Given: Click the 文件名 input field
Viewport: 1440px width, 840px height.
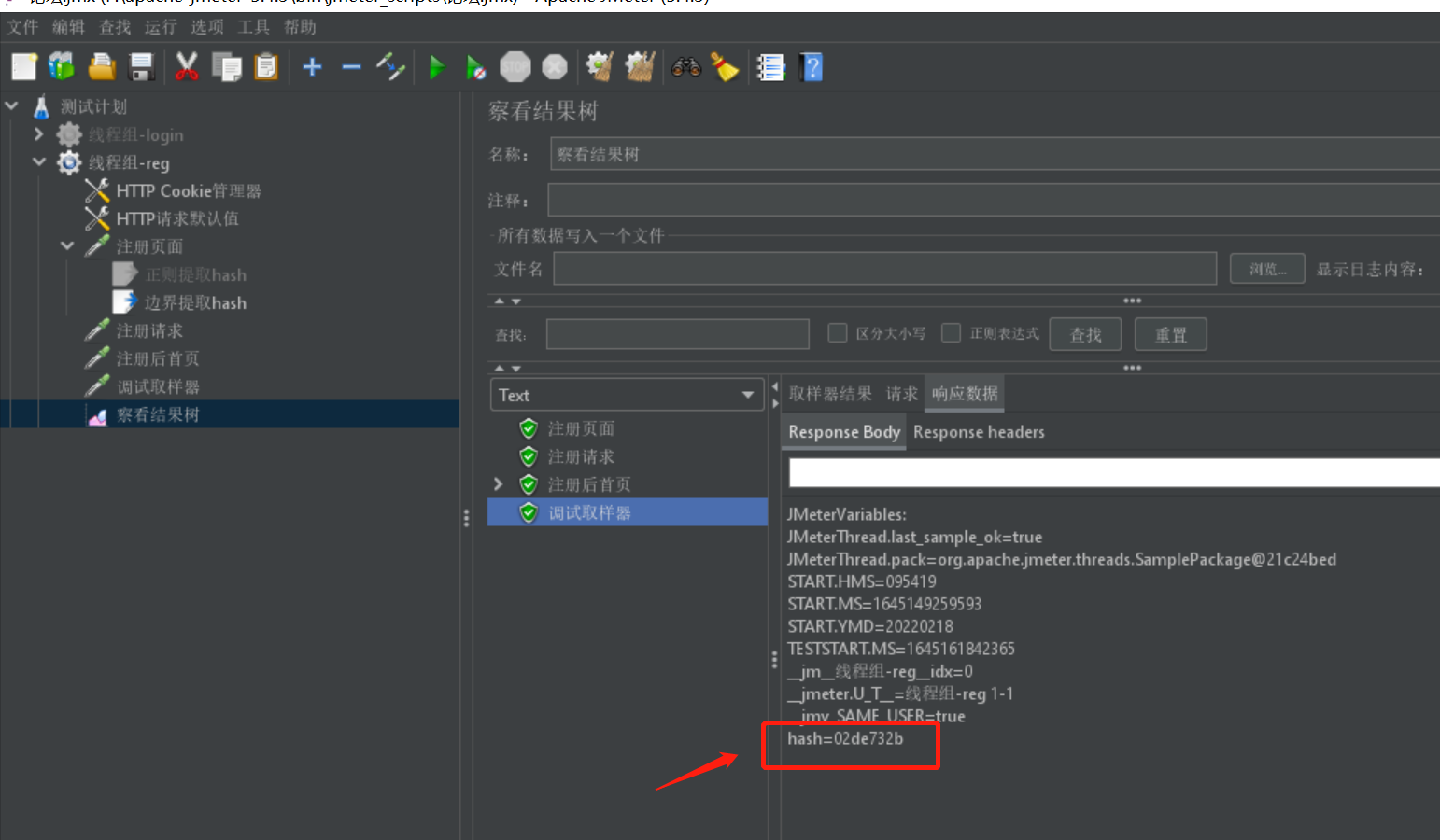Looking at the screenshot, I should click(884, 269).
